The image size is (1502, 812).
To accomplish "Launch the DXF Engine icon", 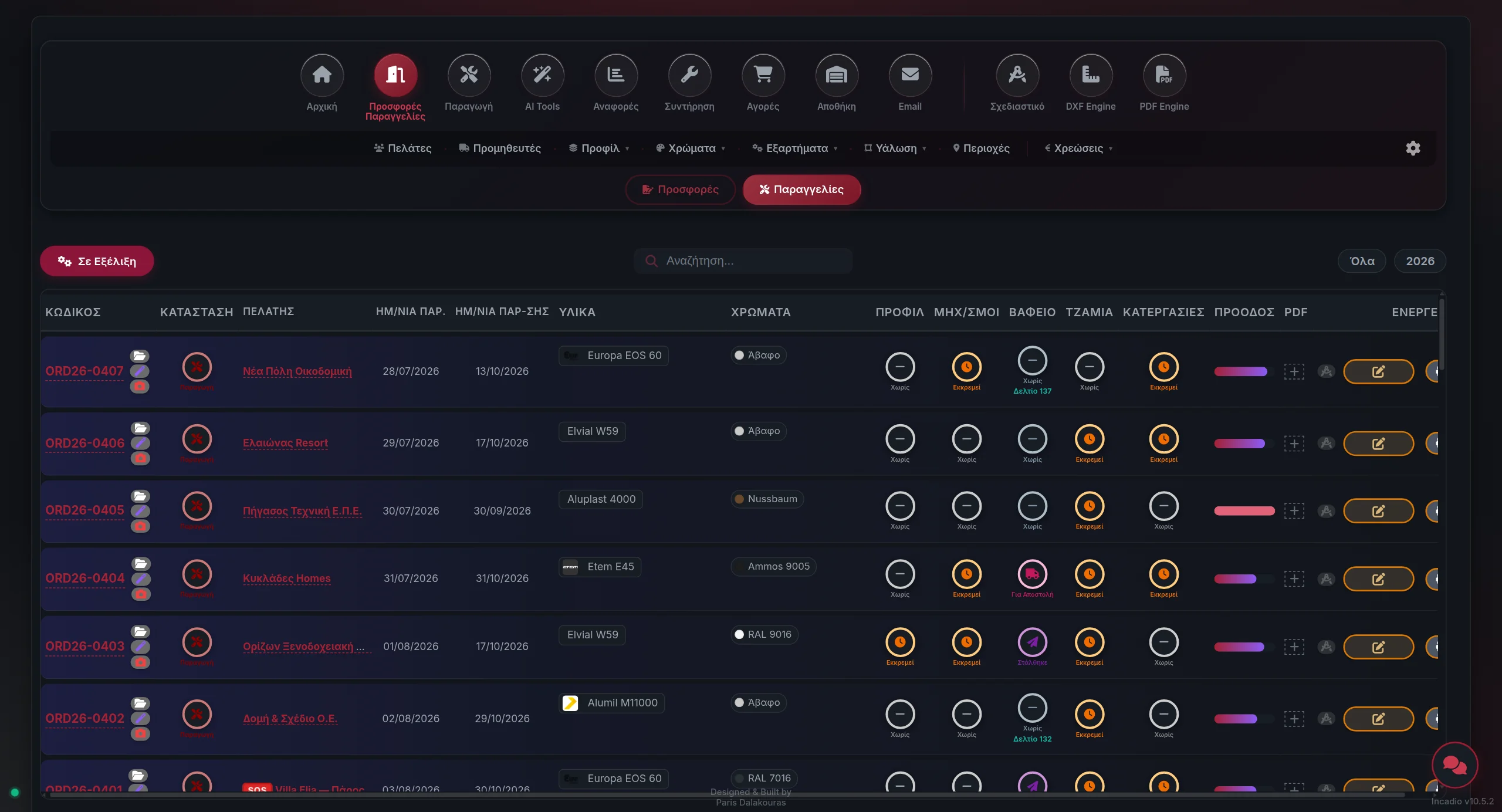I will pyautogui.click(x=1091, y=75).
